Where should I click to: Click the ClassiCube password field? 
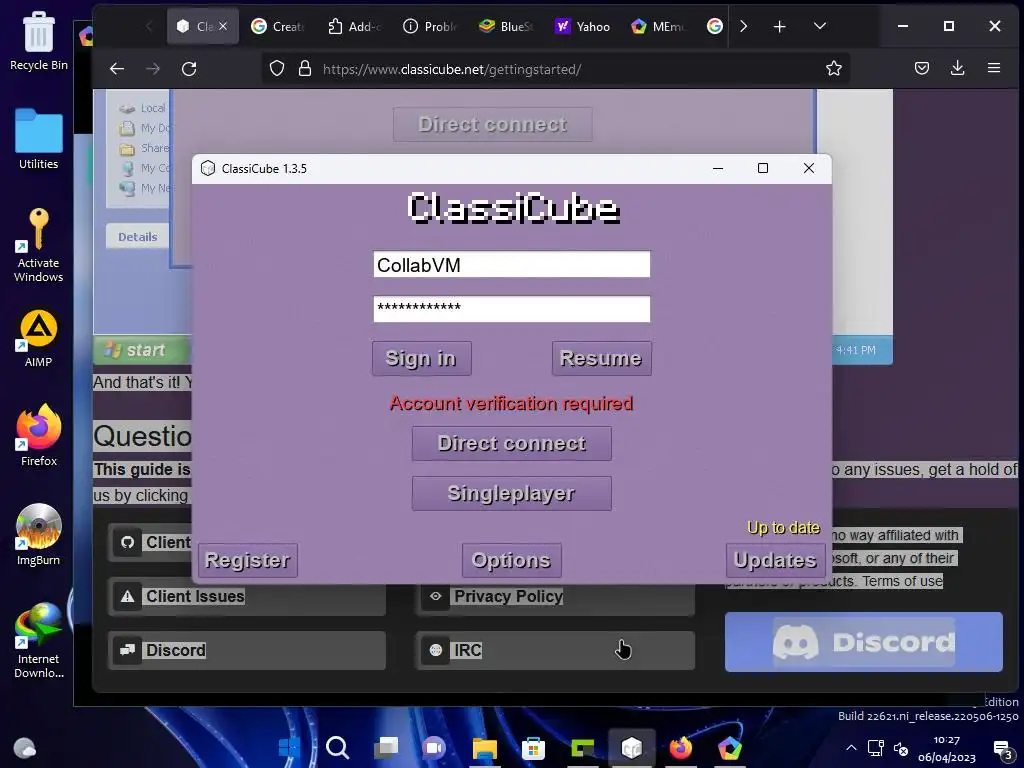[511, 308]
